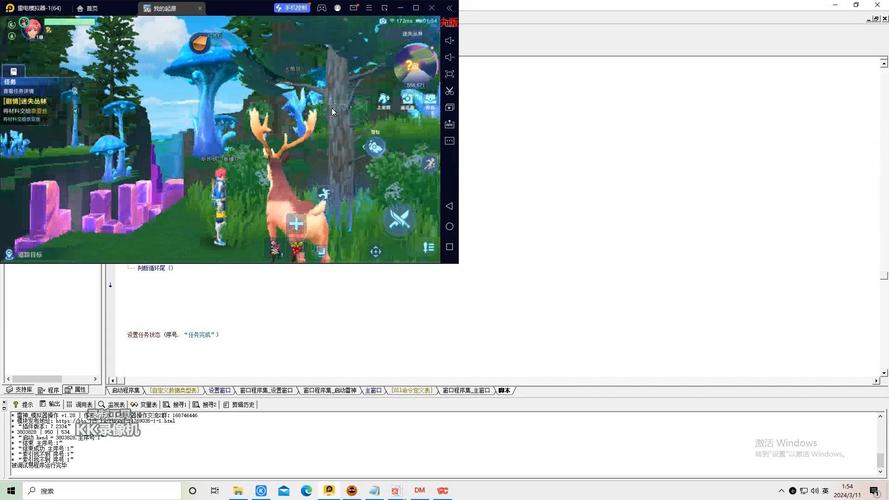Tap the track target button at game bottom-left
Image resolution: width=889 pixels, height=500 pixels.
tap(23, 255)
